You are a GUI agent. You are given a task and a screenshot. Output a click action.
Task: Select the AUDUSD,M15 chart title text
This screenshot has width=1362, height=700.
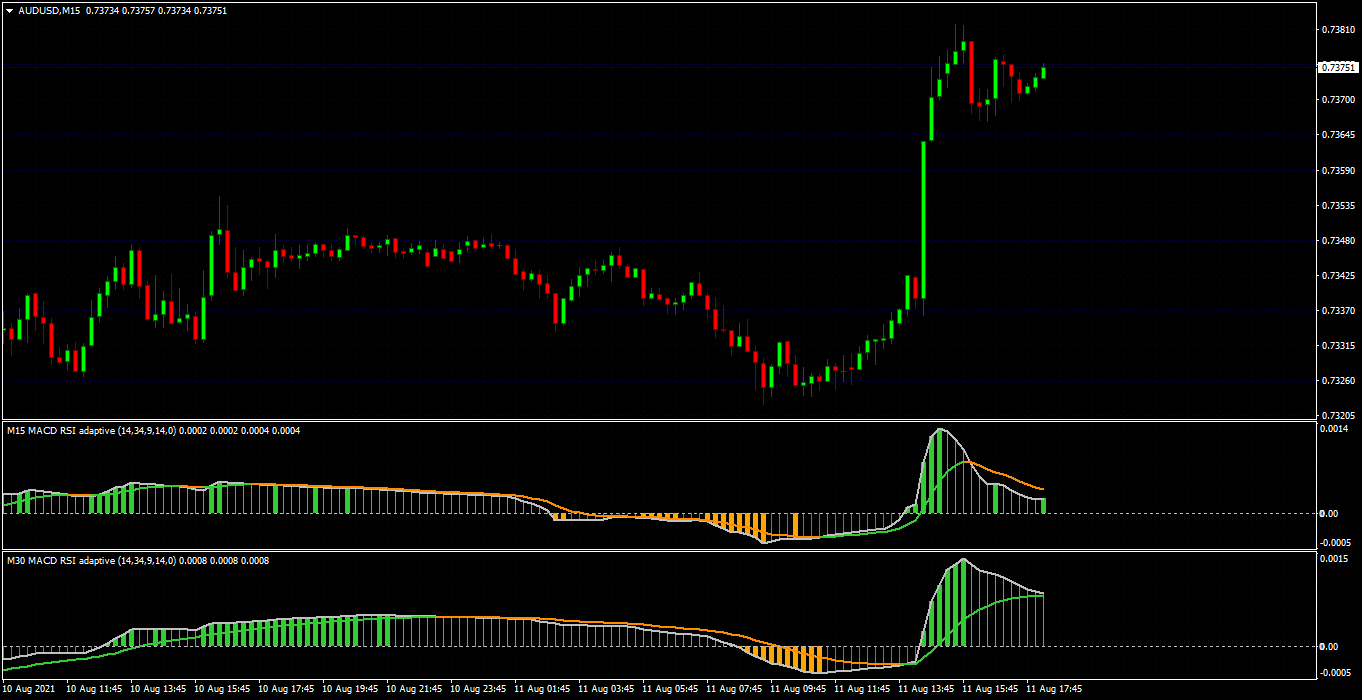point(50,10)
